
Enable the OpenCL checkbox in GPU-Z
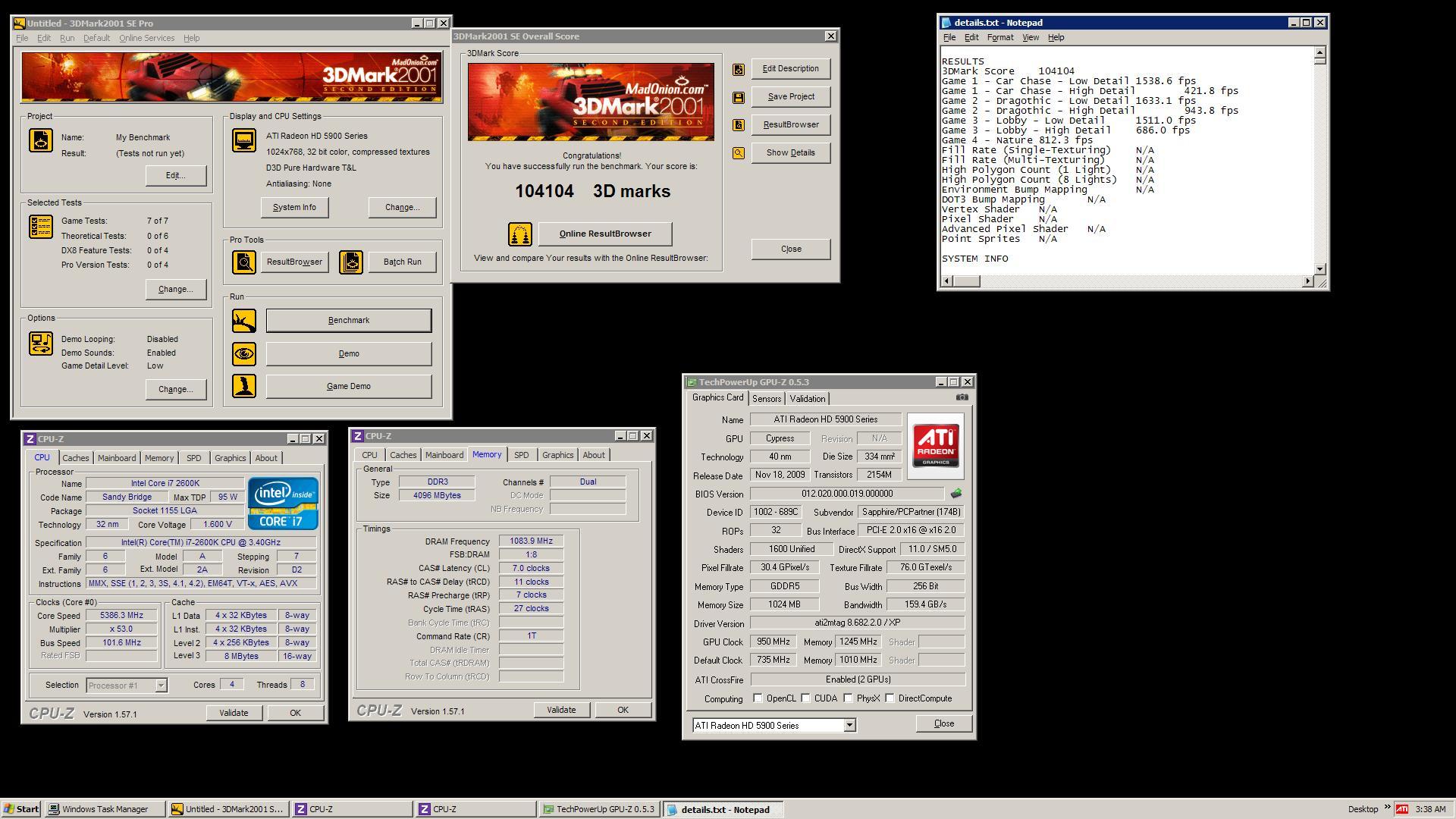[x=758, y=698]
